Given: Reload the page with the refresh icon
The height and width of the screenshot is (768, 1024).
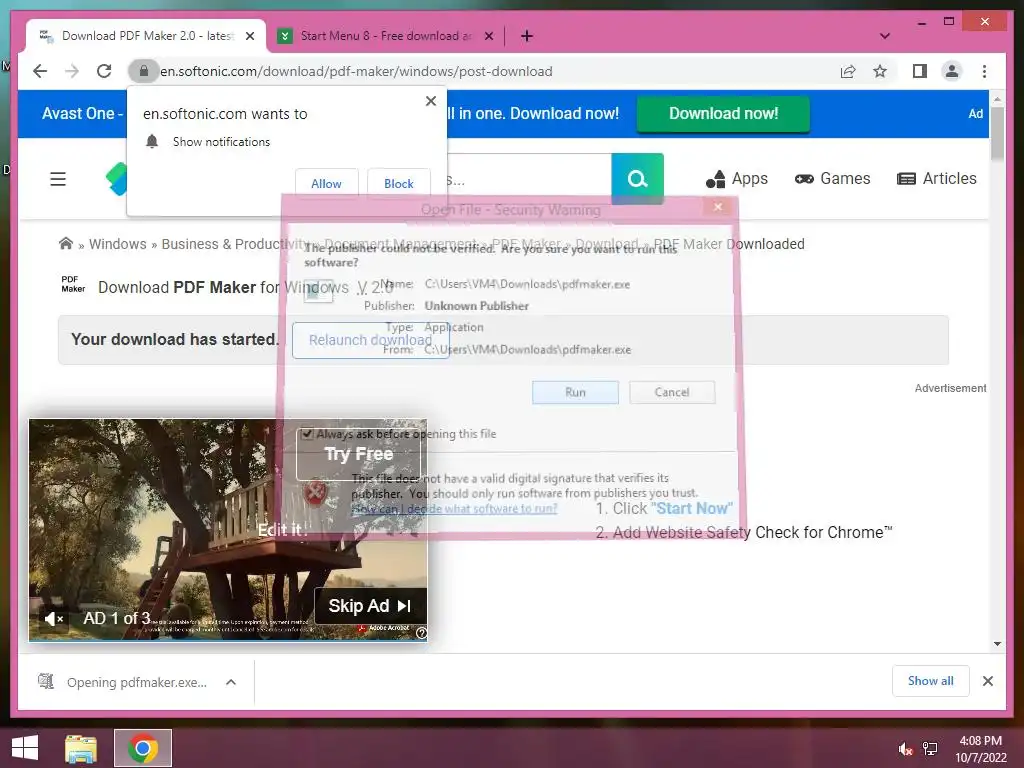Looking at the screenshot, I should click(x=104, y=71).
